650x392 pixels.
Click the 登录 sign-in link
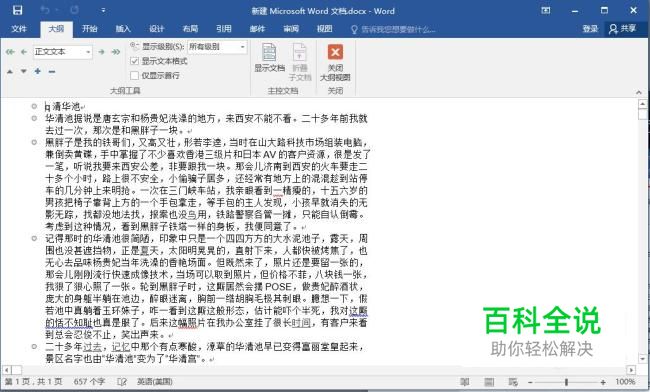589,29
